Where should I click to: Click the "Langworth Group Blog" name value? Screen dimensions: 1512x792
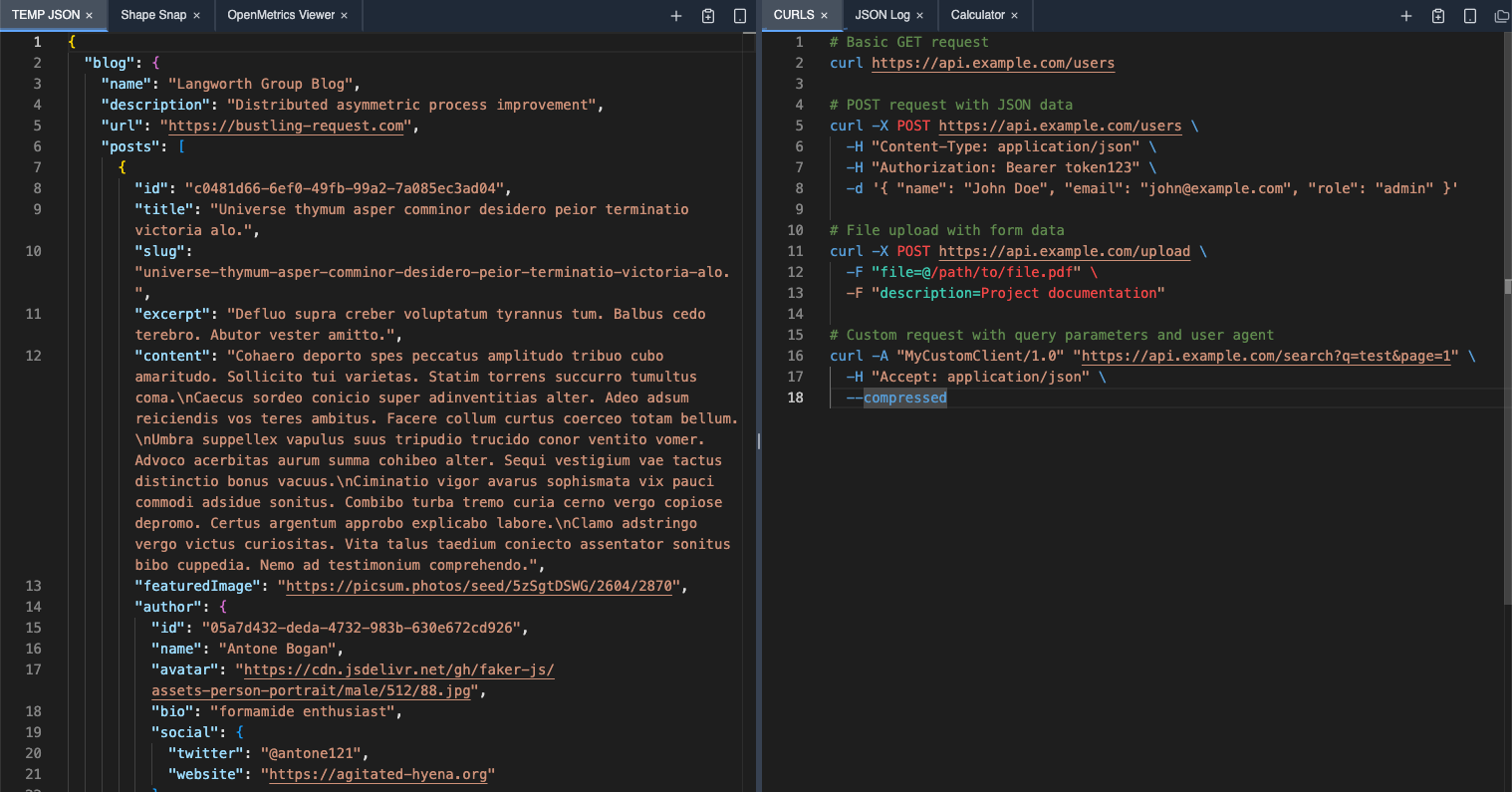click(x=260, y=84)
